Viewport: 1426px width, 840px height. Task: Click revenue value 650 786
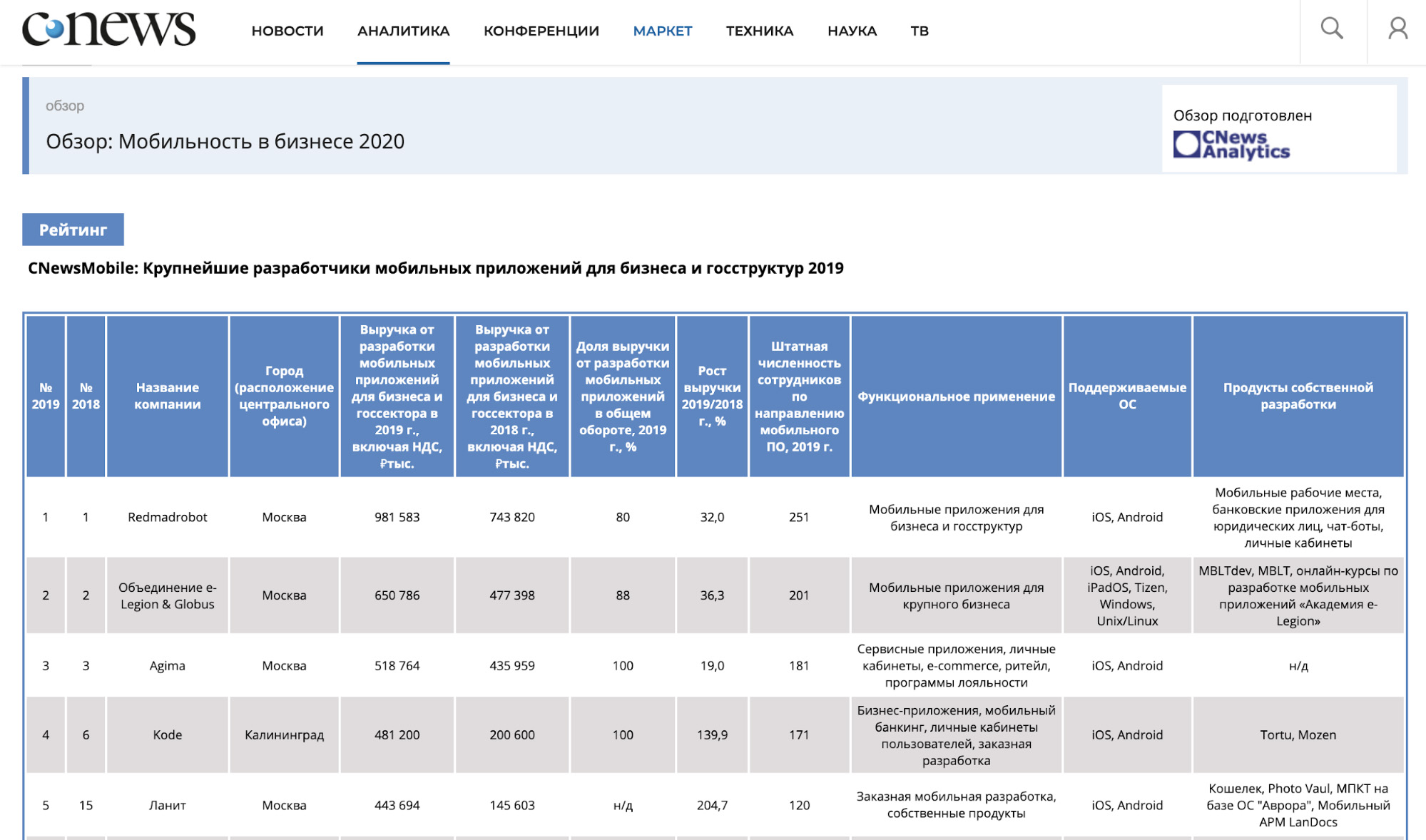397,595
